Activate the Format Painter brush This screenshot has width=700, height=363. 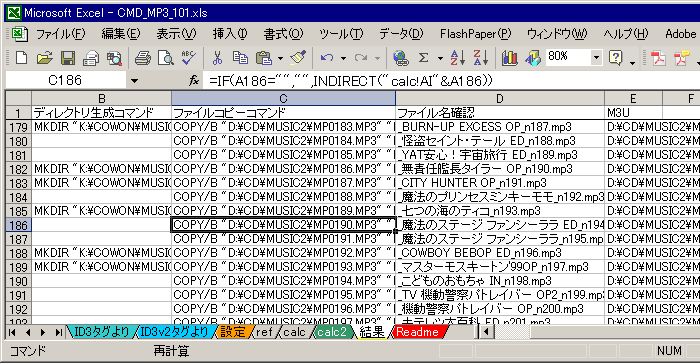coord(298,58)
